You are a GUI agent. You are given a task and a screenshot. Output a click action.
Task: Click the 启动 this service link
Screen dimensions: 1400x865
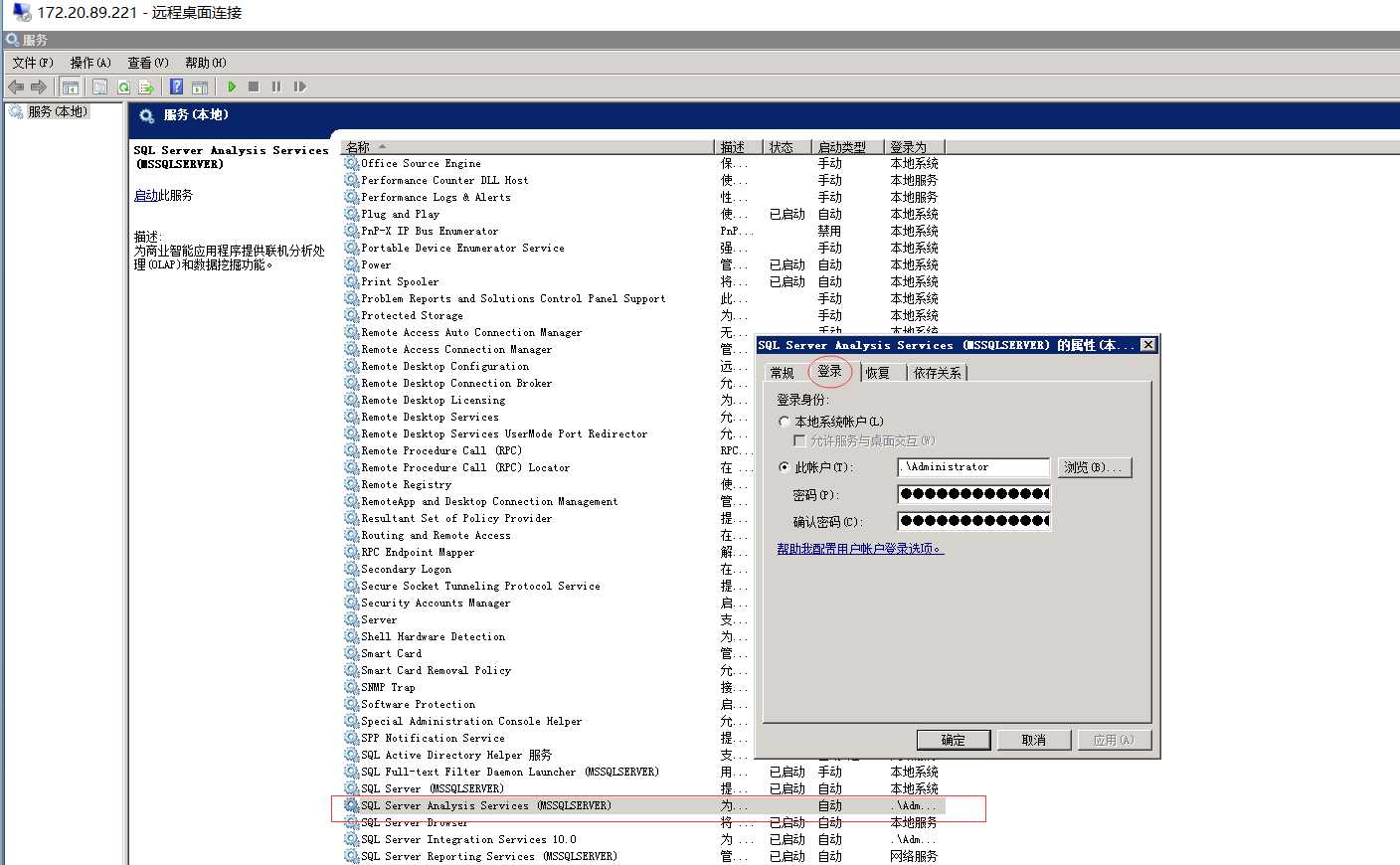pos(146,196)
